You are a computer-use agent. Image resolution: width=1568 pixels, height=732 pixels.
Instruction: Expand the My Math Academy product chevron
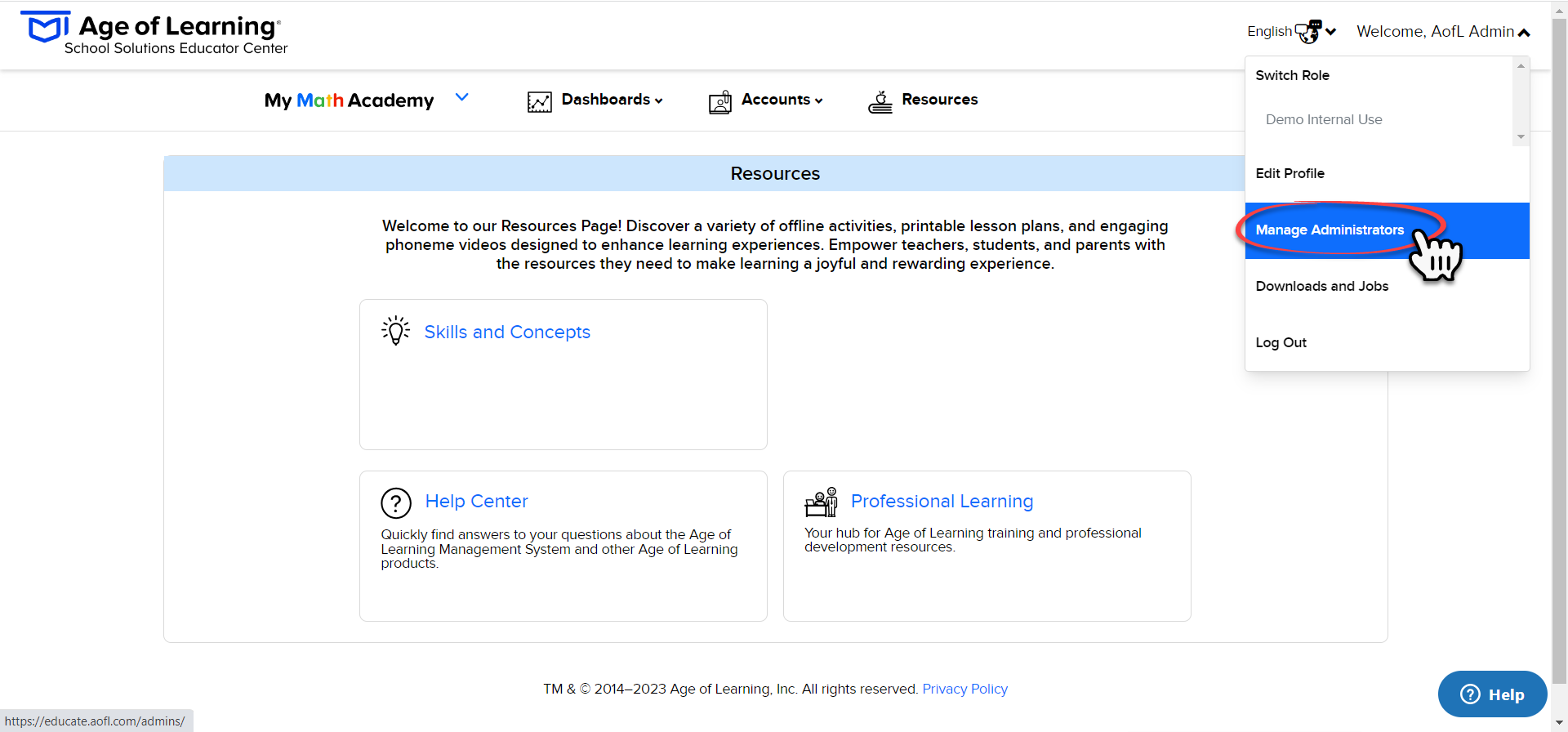click(462, 97)
